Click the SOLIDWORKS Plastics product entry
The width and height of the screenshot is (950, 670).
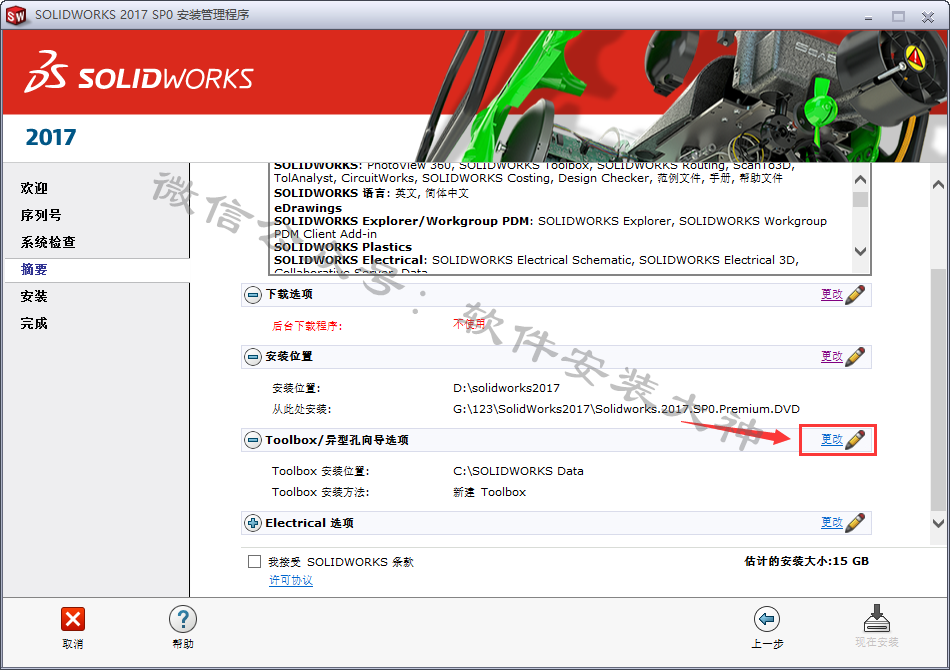343,247
